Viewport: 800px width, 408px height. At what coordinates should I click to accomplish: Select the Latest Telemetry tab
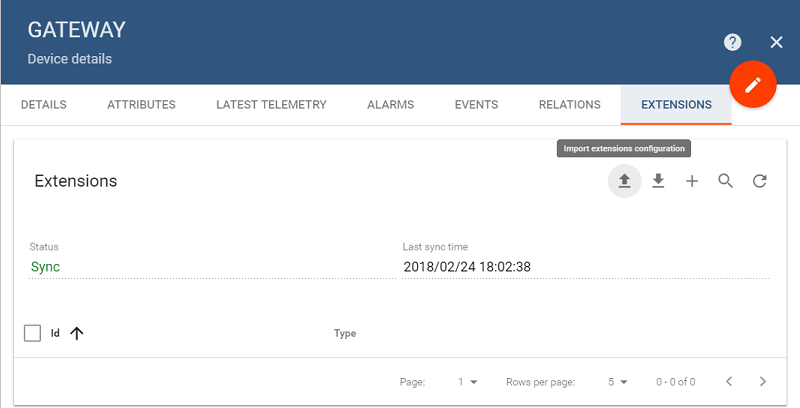pyautogui.click(x=271, y=105)
